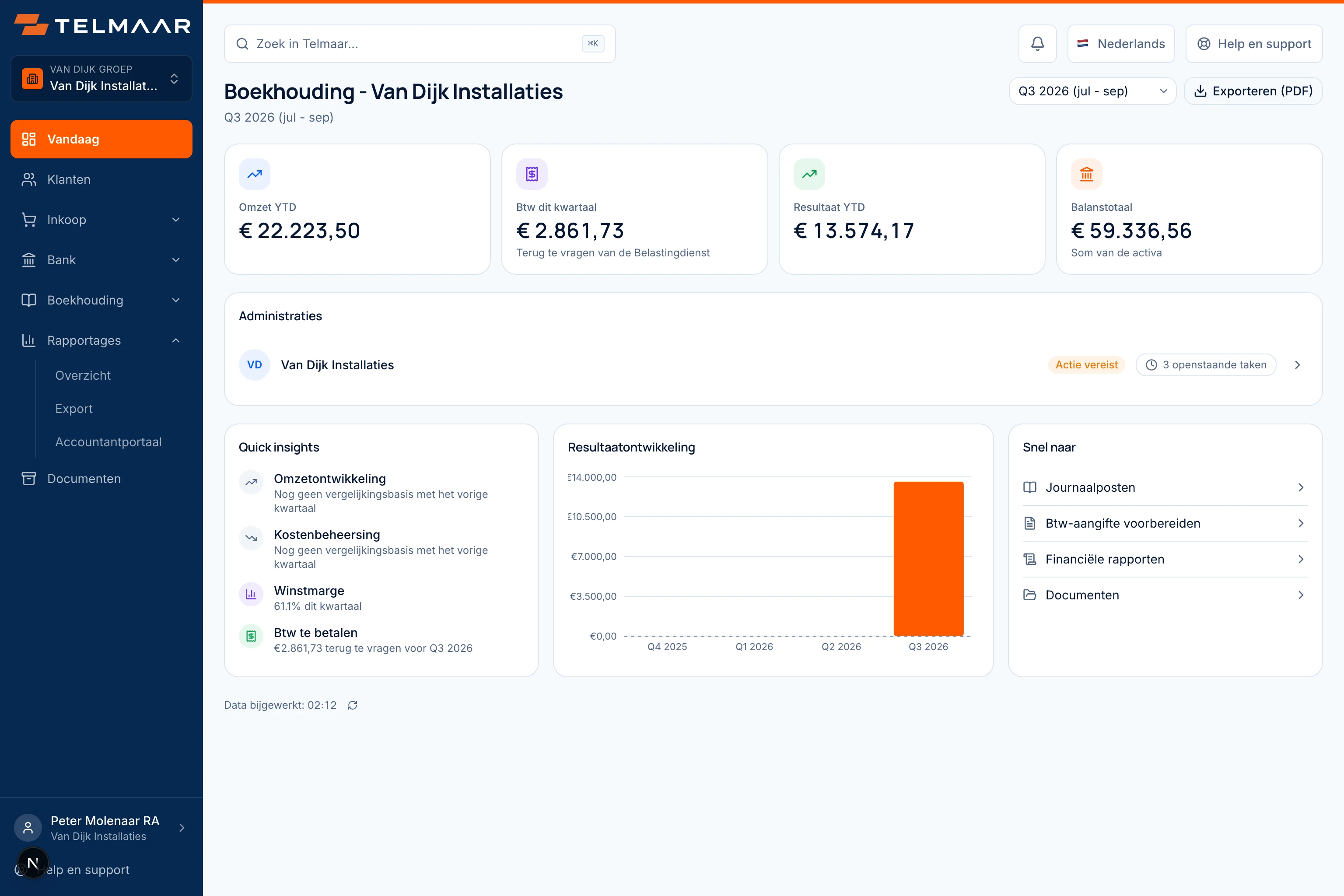
Task: Click the Journaalposten book icon
Action: pyautogui.click(x=1030, y=487)
